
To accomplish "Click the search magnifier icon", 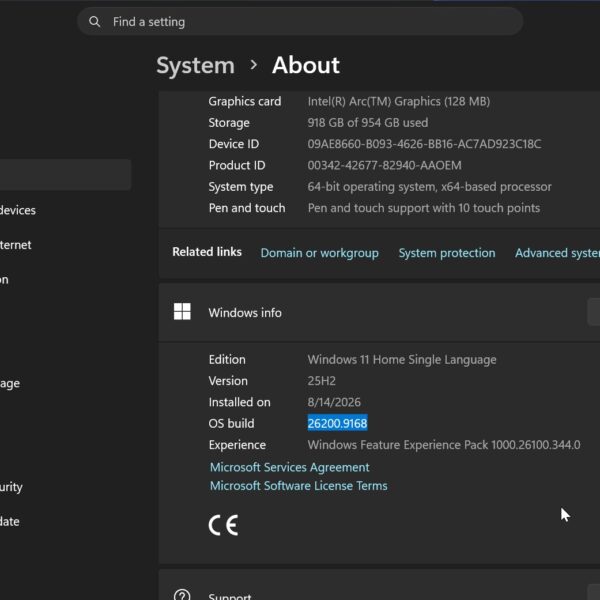I will click(x=95, y=22).
